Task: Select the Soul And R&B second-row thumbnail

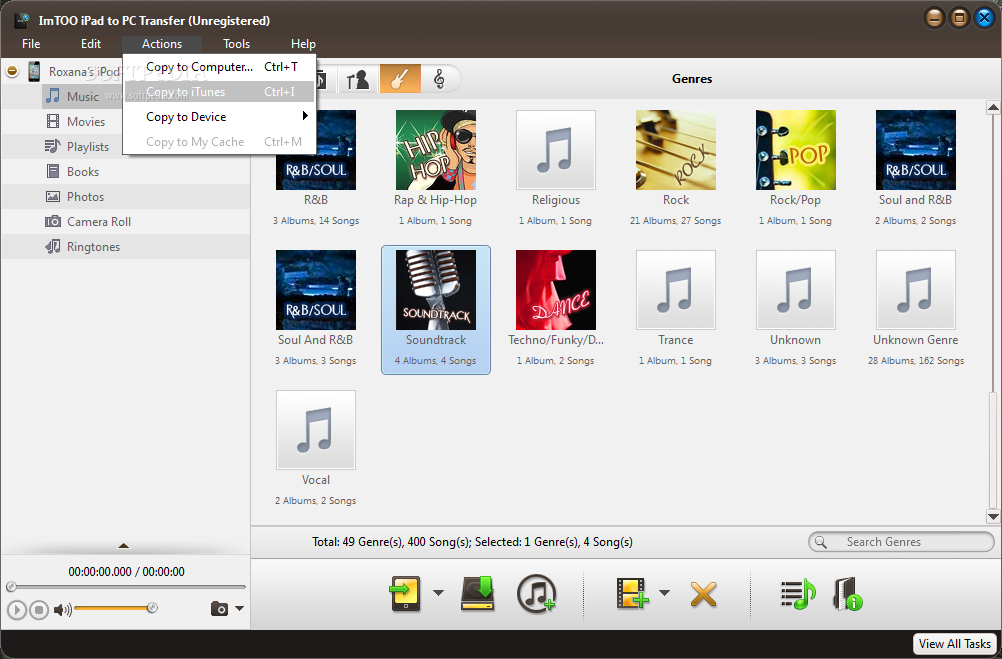Action: tap(316, 290)
